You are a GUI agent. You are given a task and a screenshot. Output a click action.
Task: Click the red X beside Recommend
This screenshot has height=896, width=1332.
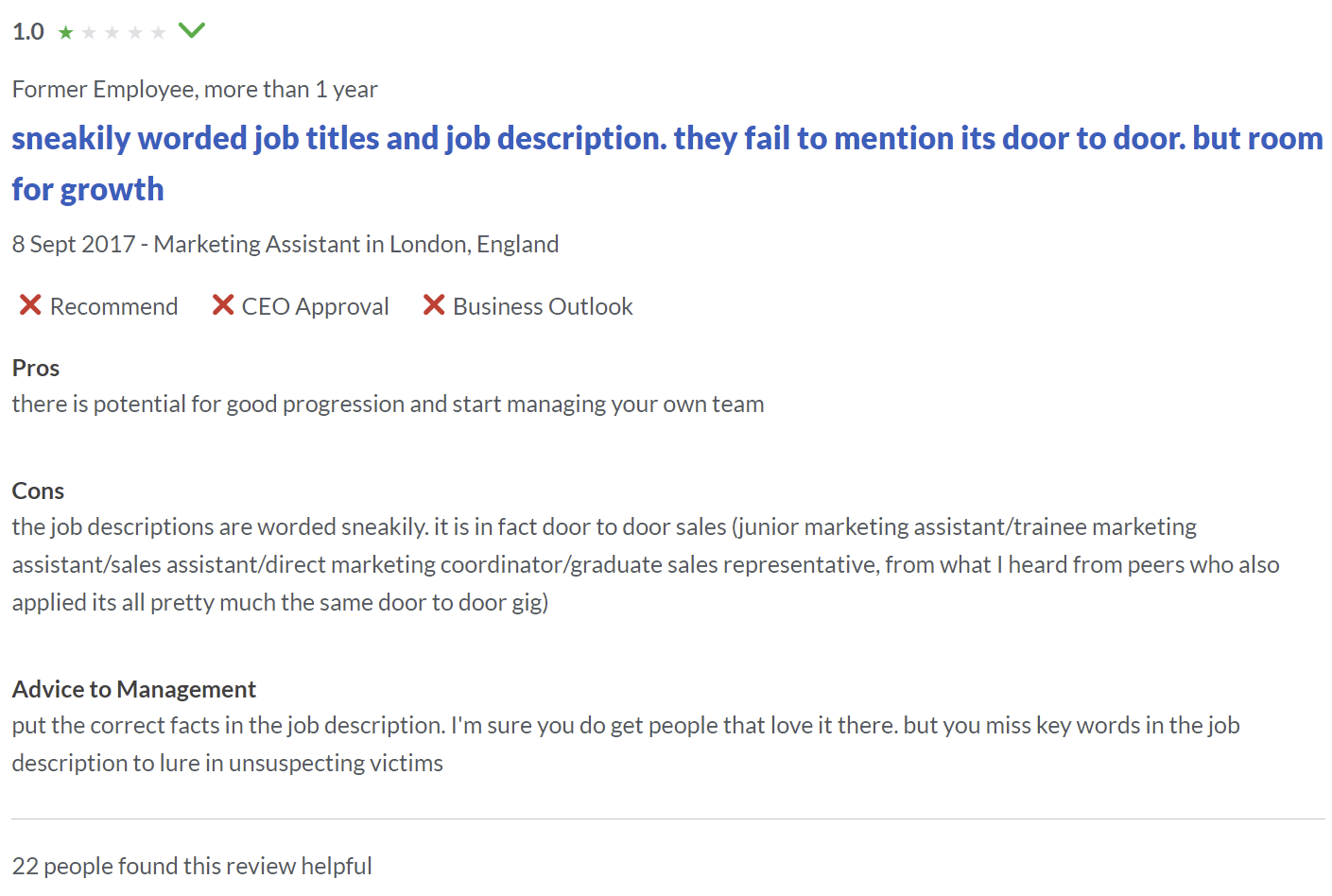(x=30, y=305)
